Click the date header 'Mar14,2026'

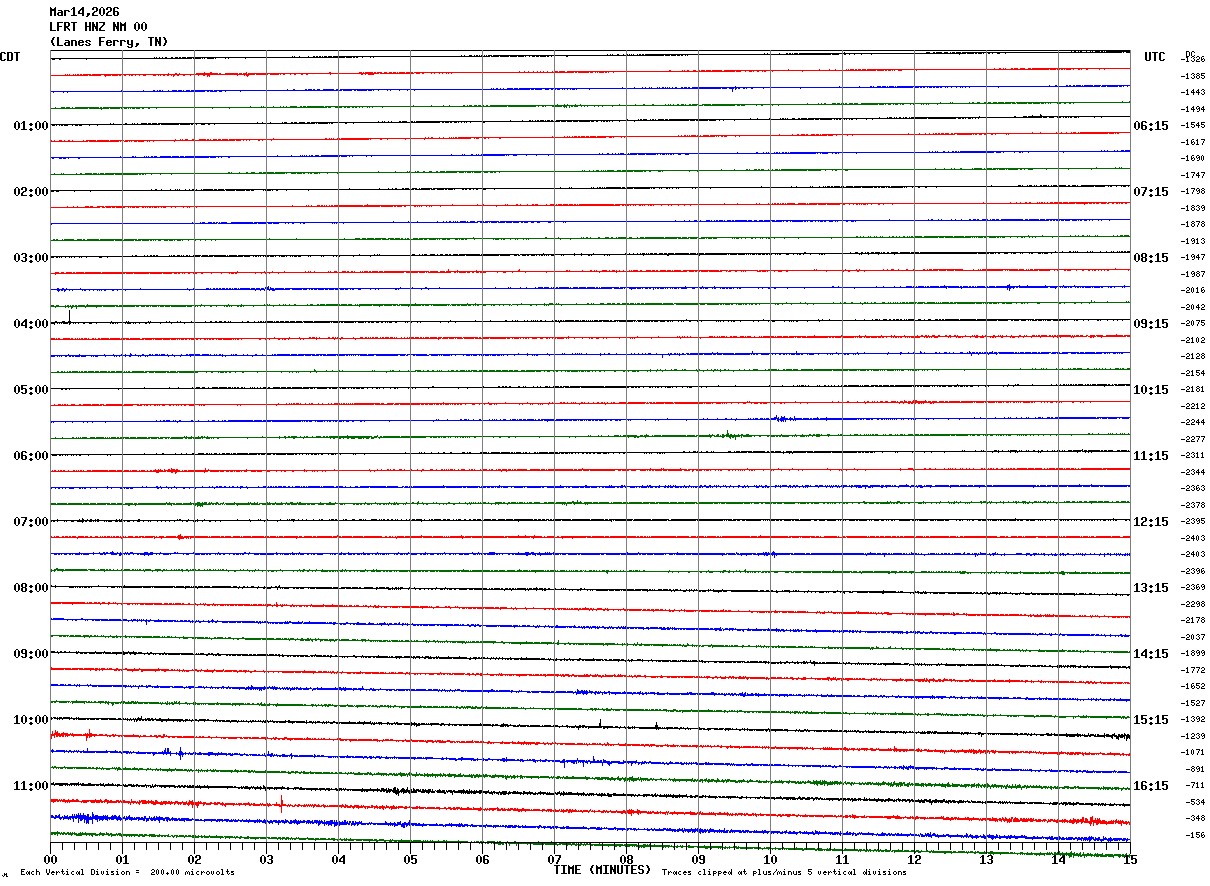(x=84, y=12)
